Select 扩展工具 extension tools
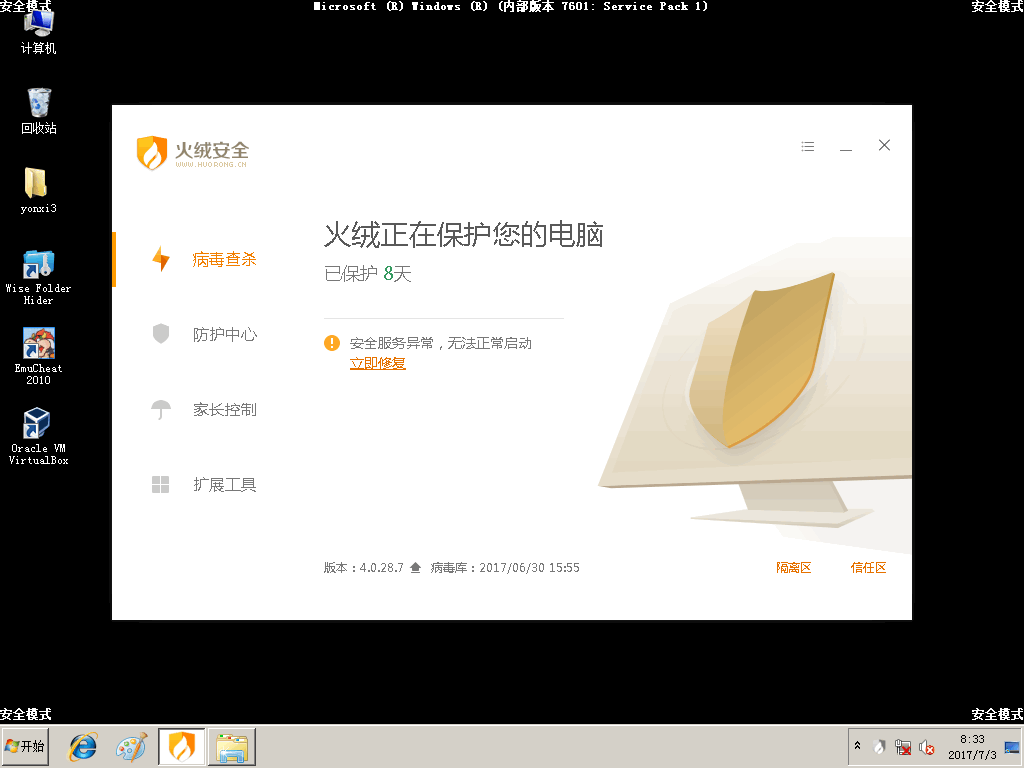The height and width of the screenshot is (768, 1024). coord(224,485)
